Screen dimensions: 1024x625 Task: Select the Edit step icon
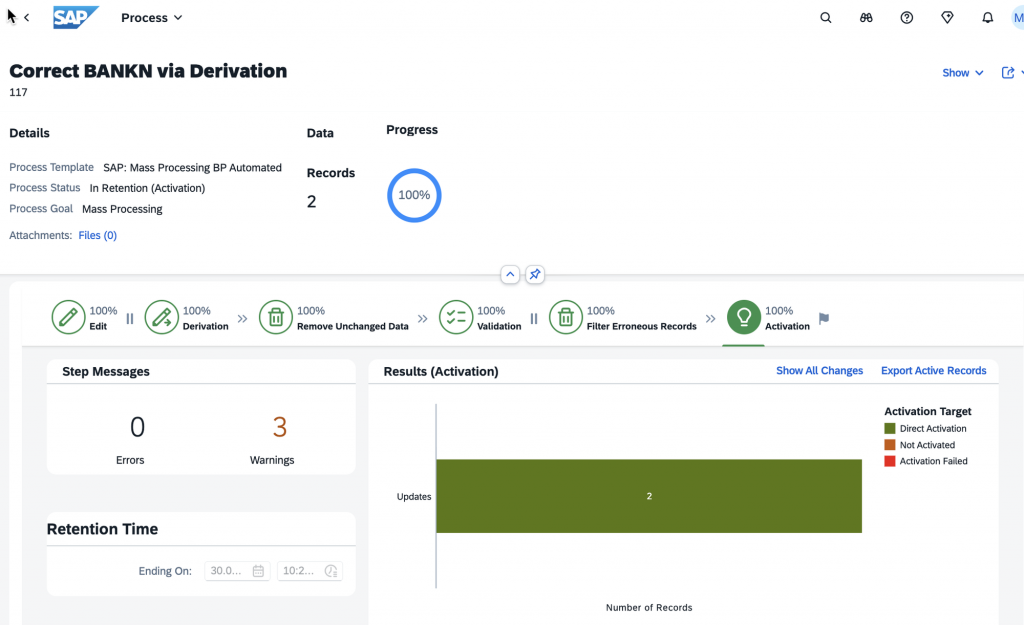[69, 317]
